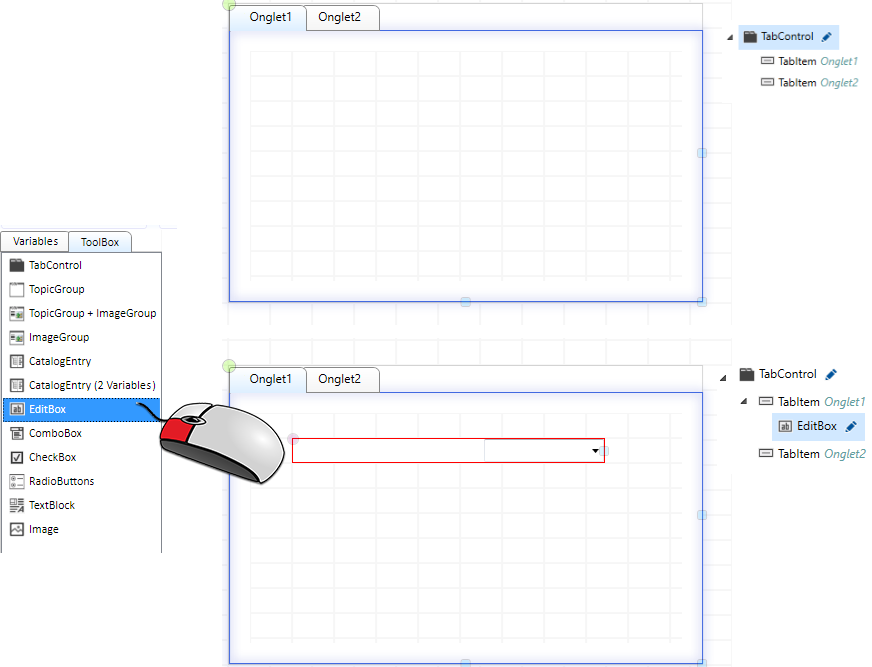
Task: Open Onglet2 tab in lower designer
Action: click(x=340, y=379)
